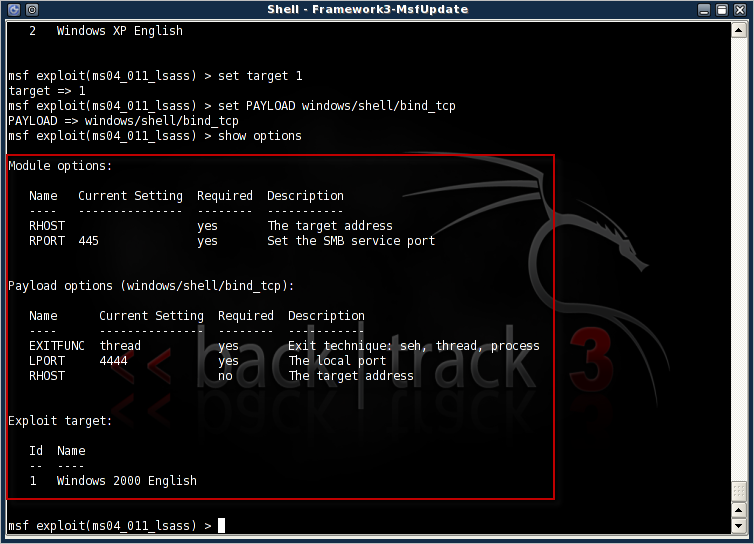Click the 'Exploit target:' heading

[x=60, y=421]
